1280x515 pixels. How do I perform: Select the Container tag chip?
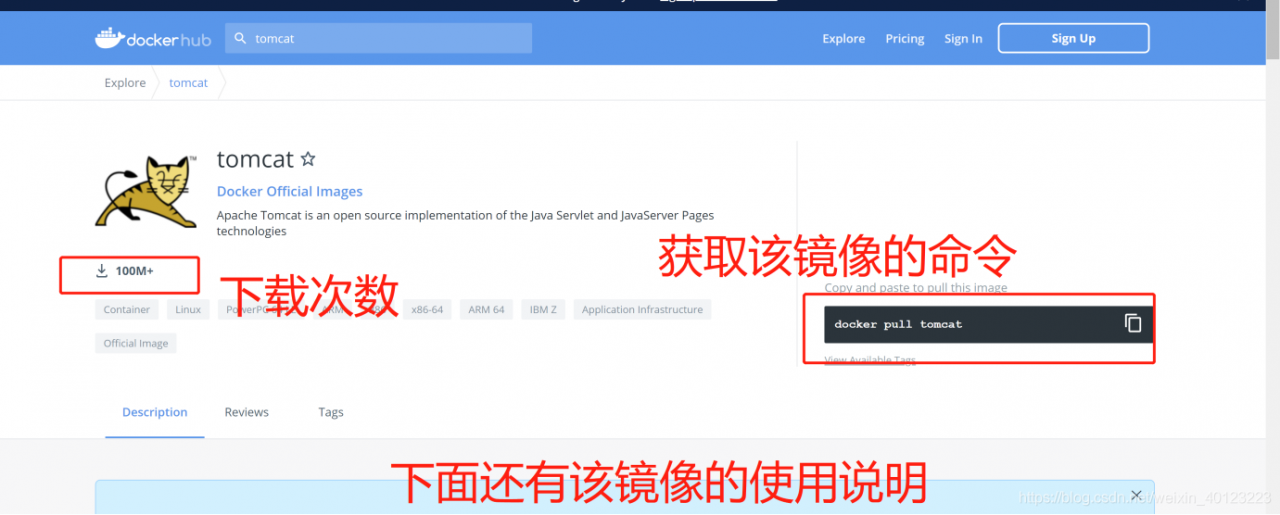[127, 310]
